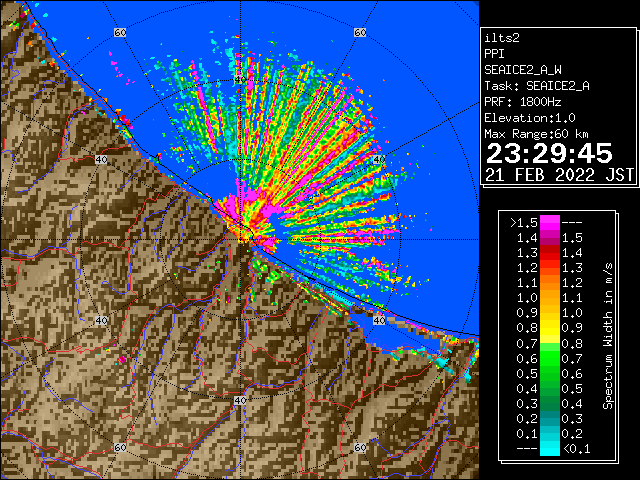Click the "PRF: 1800Hz" line
This screenshot has height=480, width=640.
523,102
